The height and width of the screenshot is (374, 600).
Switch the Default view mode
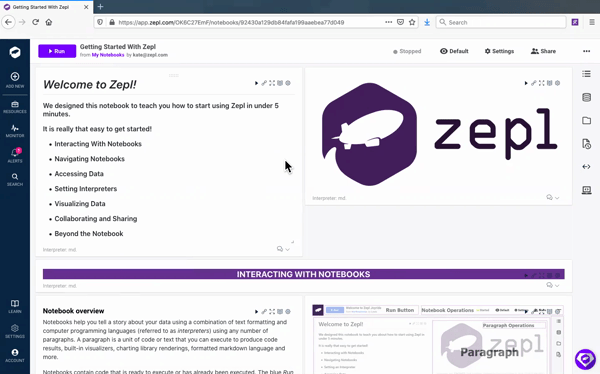(x=454, y=51)
